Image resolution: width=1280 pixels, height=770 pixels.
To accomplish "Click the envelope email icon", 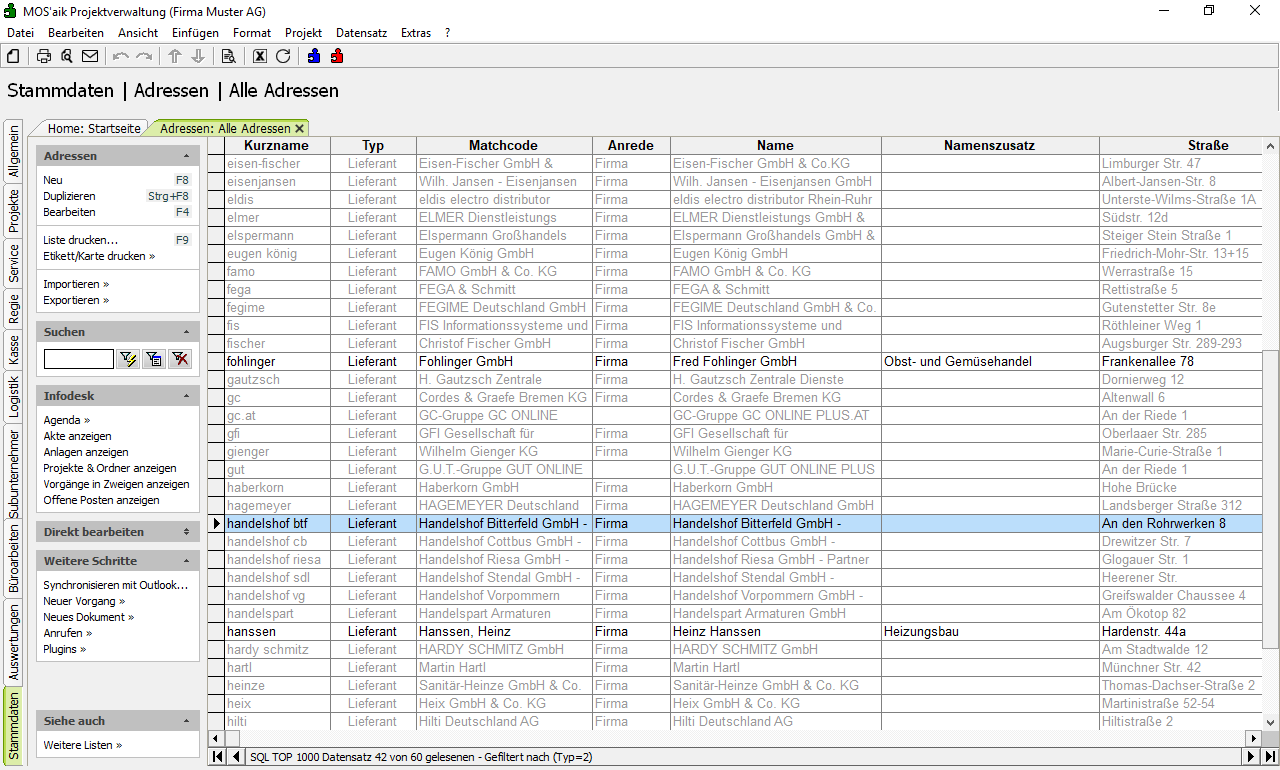I will click(x=90, y=56).
